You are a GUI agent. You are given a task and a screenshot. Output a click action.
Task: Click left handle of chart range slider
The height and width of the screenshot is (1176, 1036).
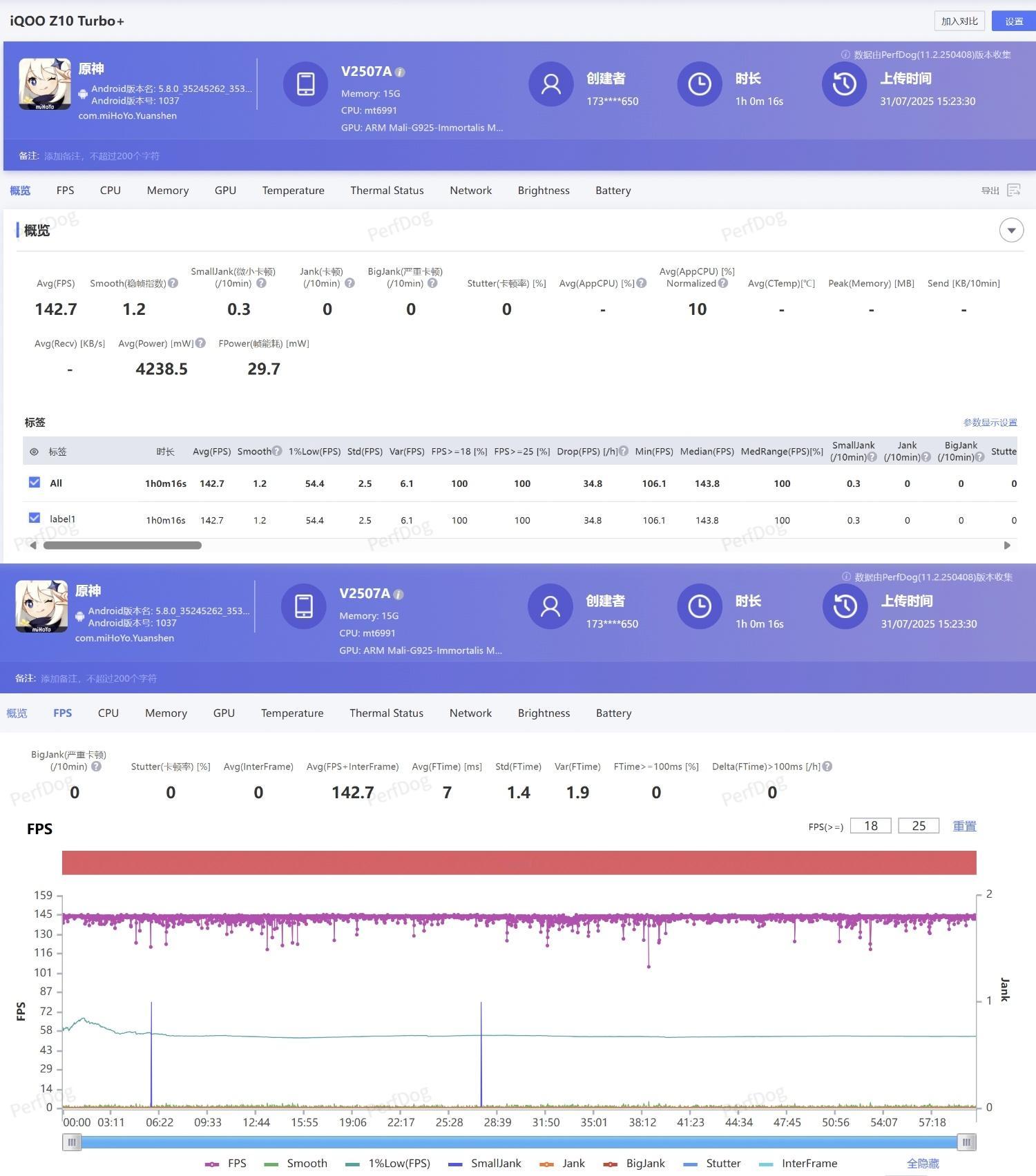click(x=72, y=1142)
